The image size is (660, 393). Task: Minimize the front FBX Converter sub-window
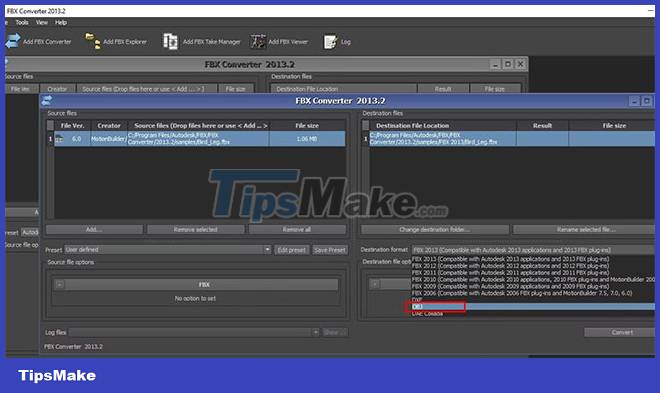[x=634, y=101]
